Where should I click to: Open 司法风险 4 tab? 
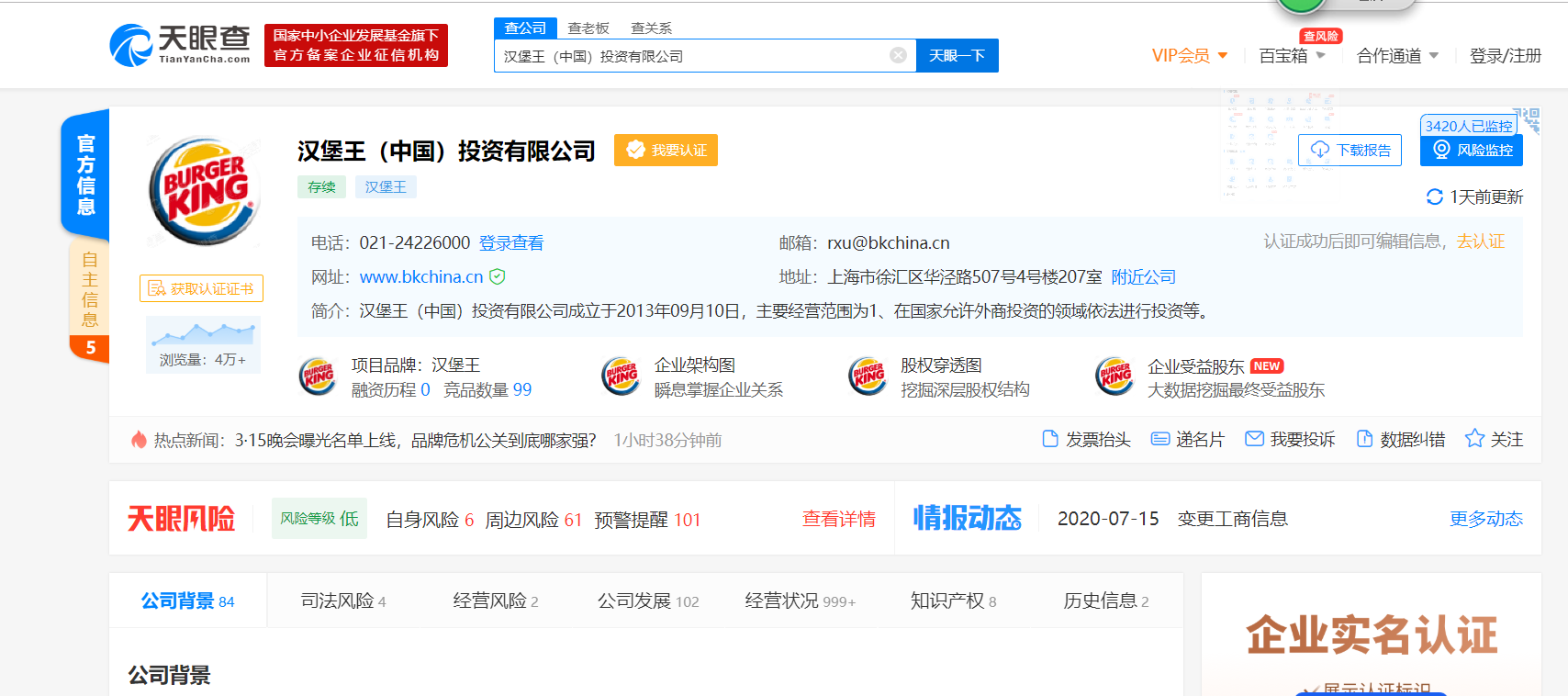pyautogui.click(x=343, y=601)
